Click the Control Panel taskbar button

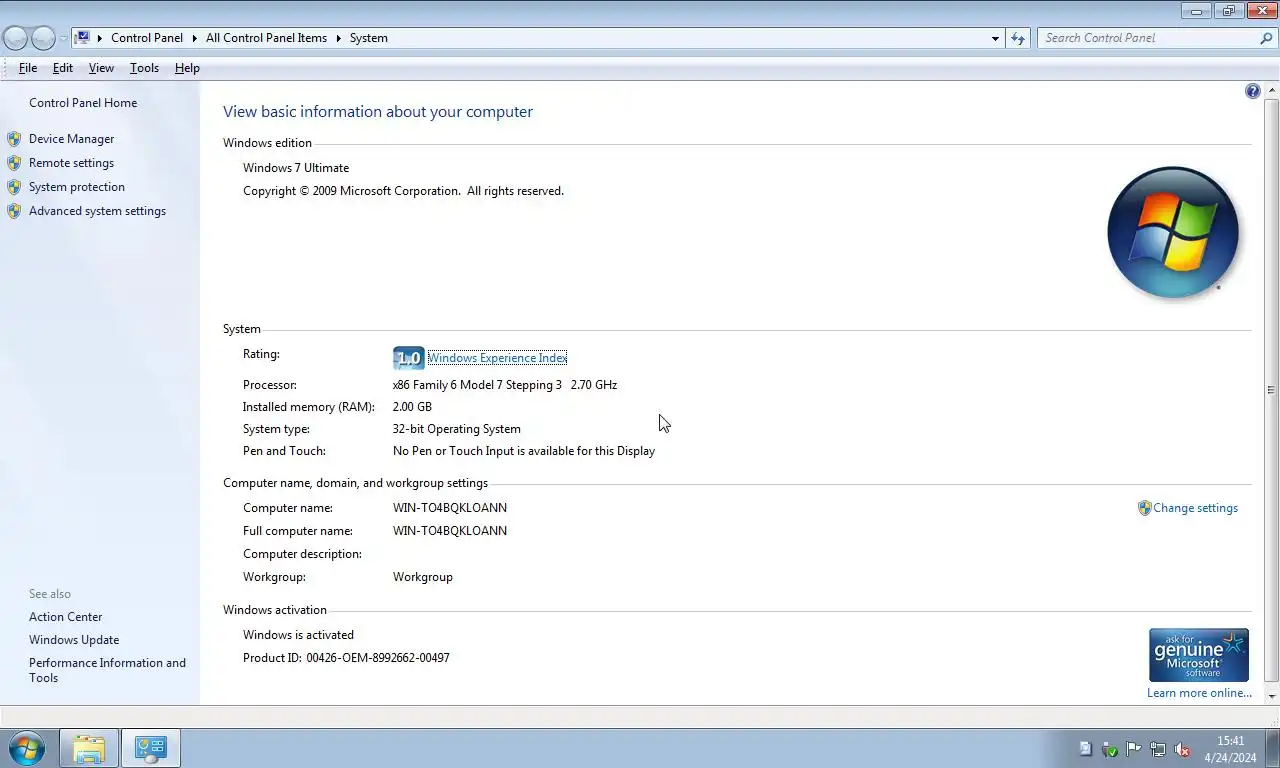[x=151, y=748]
